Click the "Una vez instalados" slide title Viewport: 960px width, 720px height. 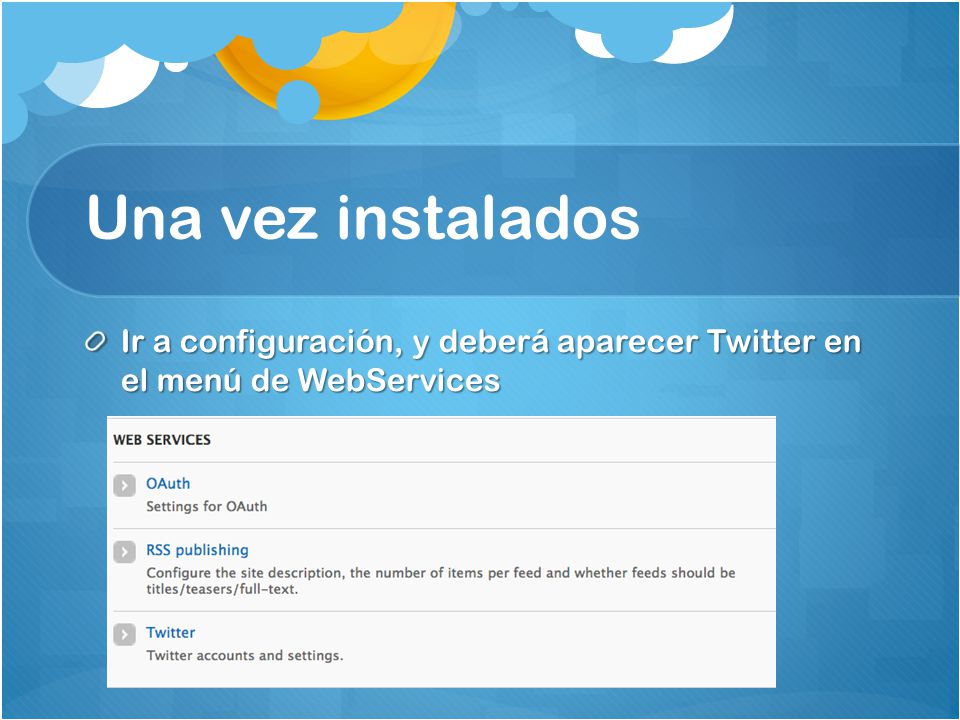tap(363, 218)
